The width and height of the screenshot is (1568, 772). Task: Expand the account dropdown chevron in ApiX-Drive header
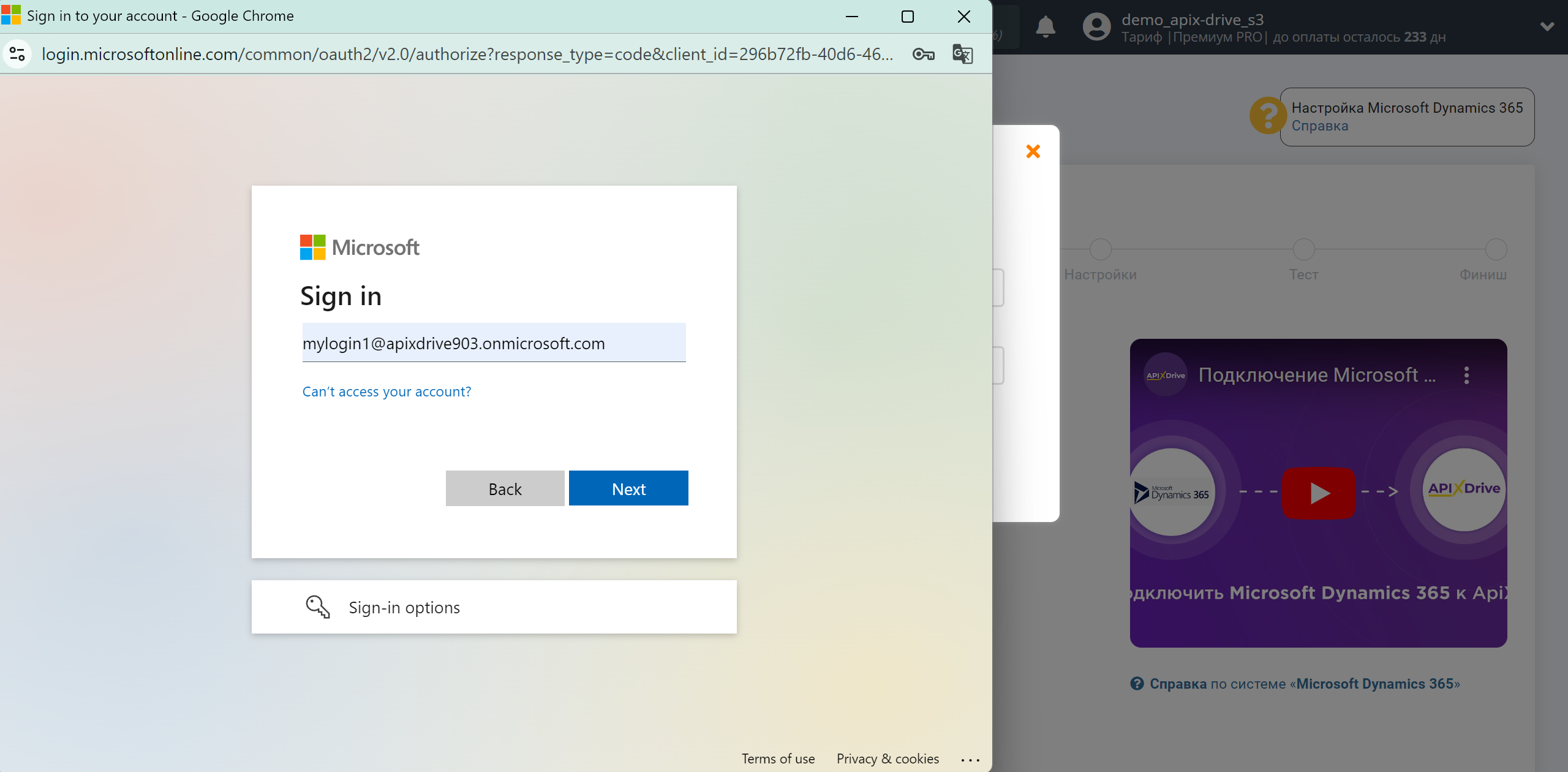(1547, 27)
